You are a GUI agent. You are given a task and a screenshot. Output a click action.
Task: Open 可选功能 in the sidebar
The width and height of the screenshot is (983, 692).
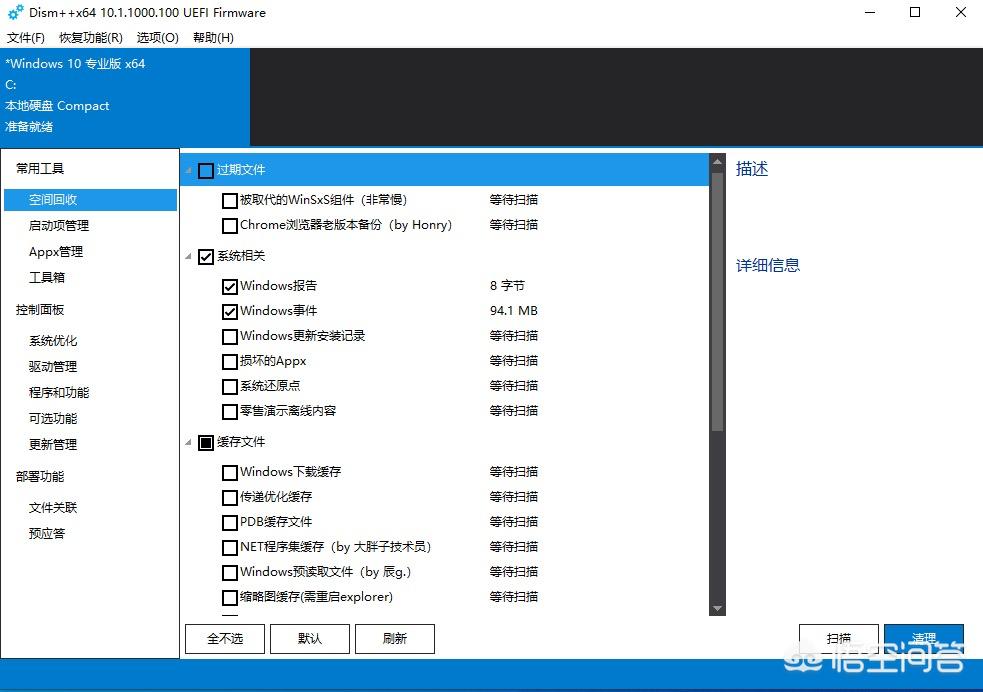click(53, 418)
